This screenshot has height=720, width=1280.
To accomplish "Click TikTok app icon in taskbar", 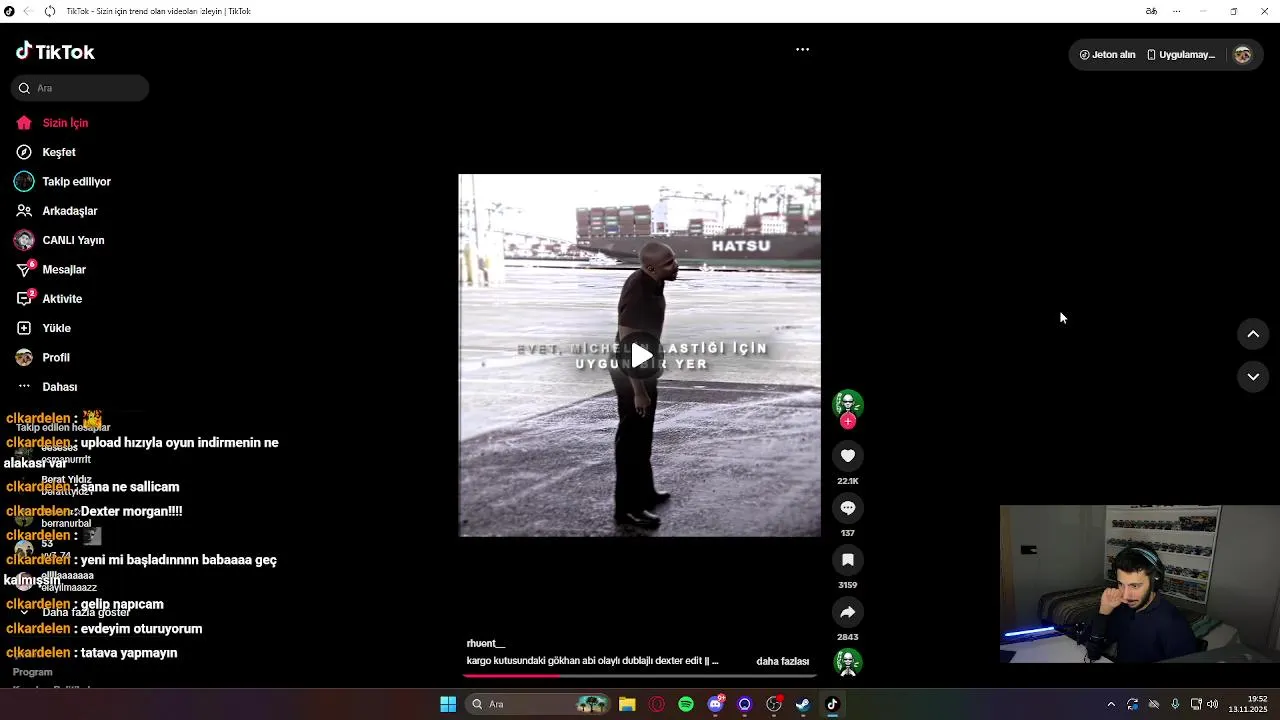I will pos(832,704).
